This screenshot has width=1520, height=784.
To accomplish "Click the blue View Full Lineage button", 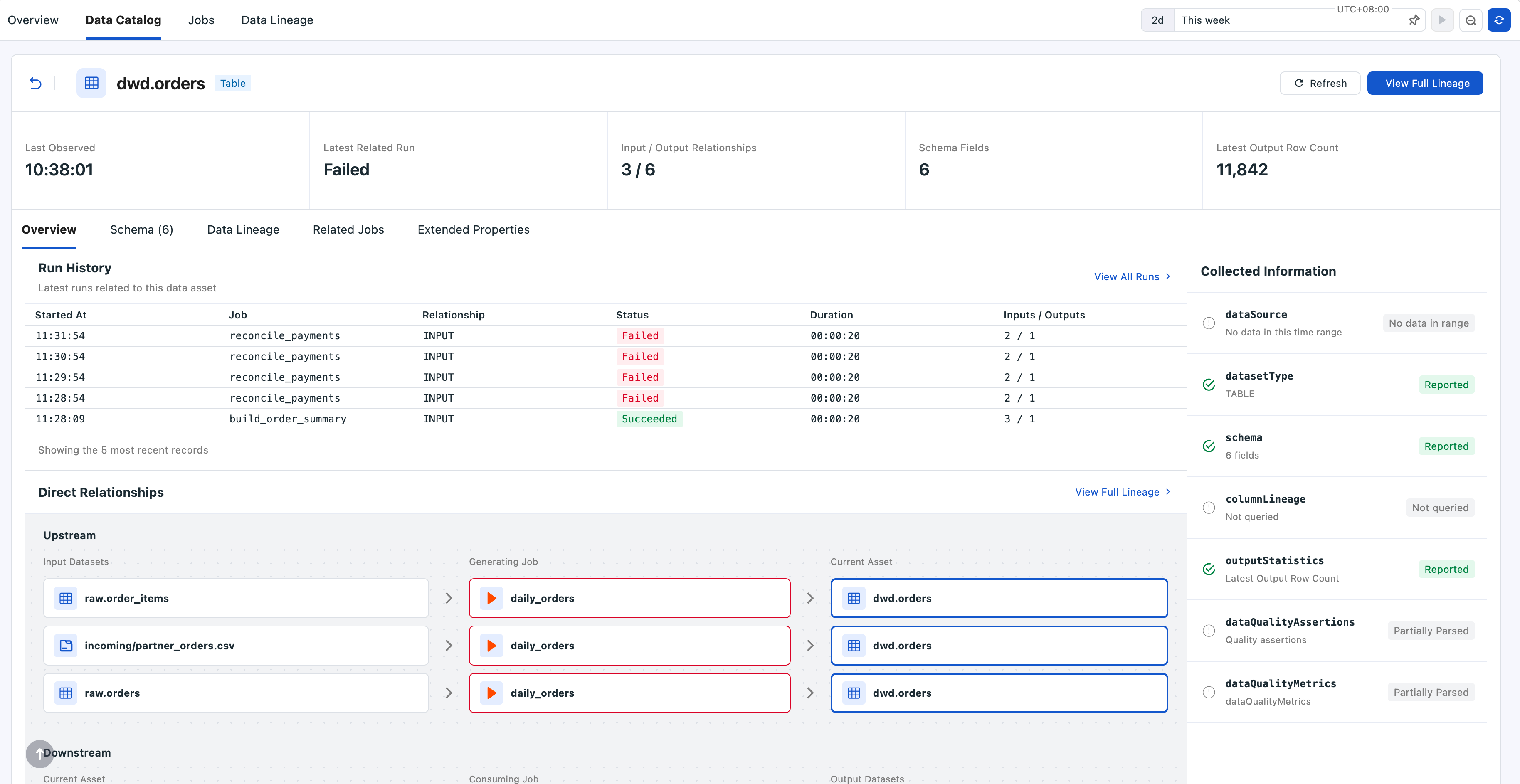I will pos(1425,83).
